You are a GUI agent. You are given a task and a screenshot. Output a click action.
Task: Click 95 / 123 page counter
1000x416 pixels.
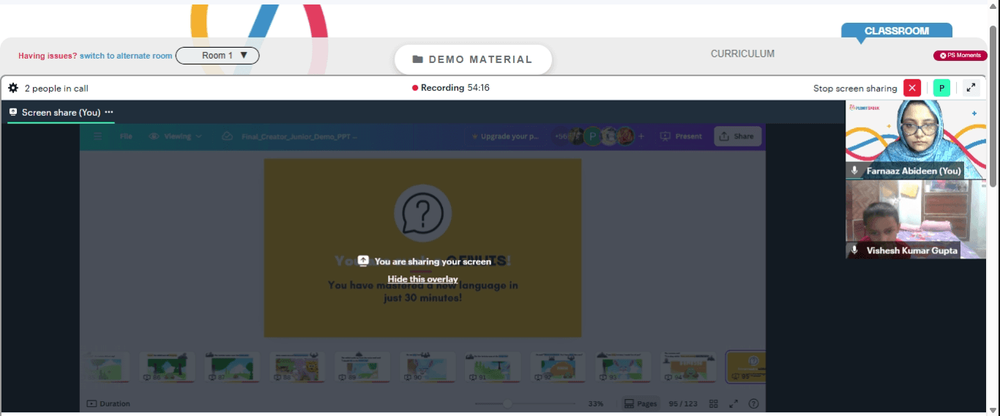click(x=683, y=404)
